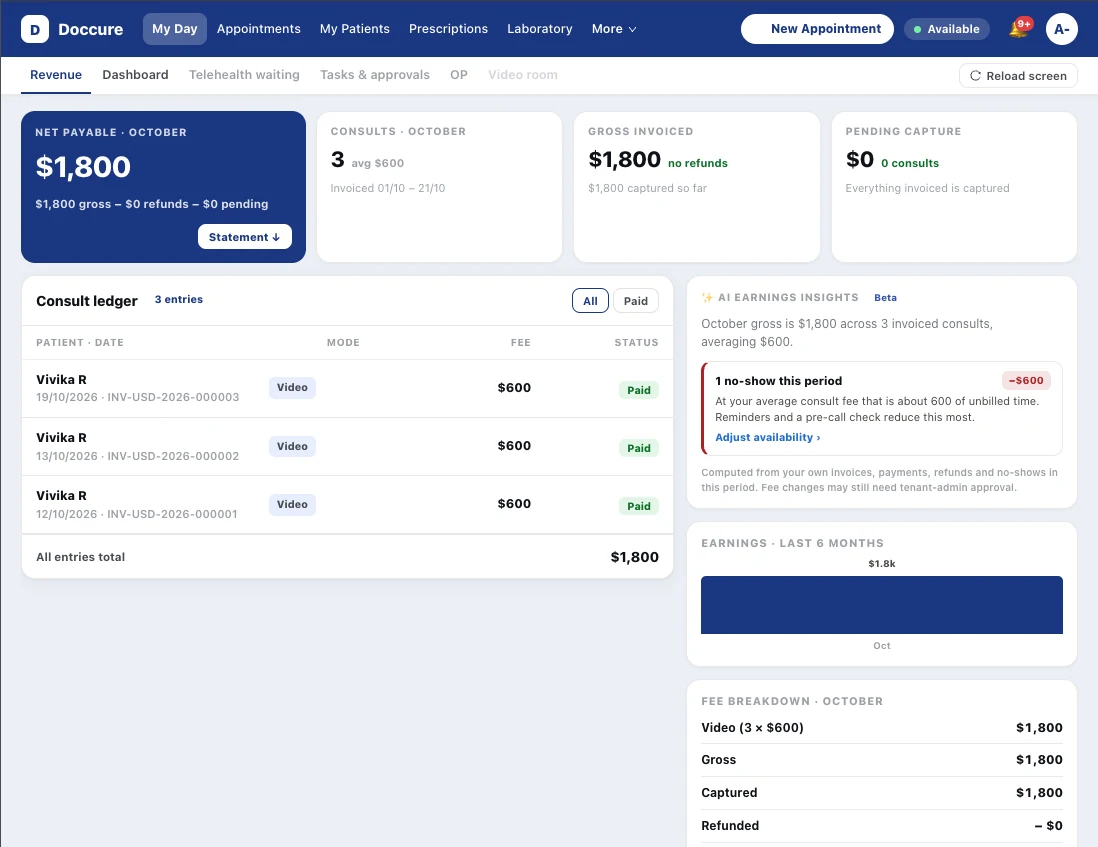The height and width of the screenshot is (847, 1098).
Task: Click the Consults October card
Action: pyautogui.click(x=439, y=187)
